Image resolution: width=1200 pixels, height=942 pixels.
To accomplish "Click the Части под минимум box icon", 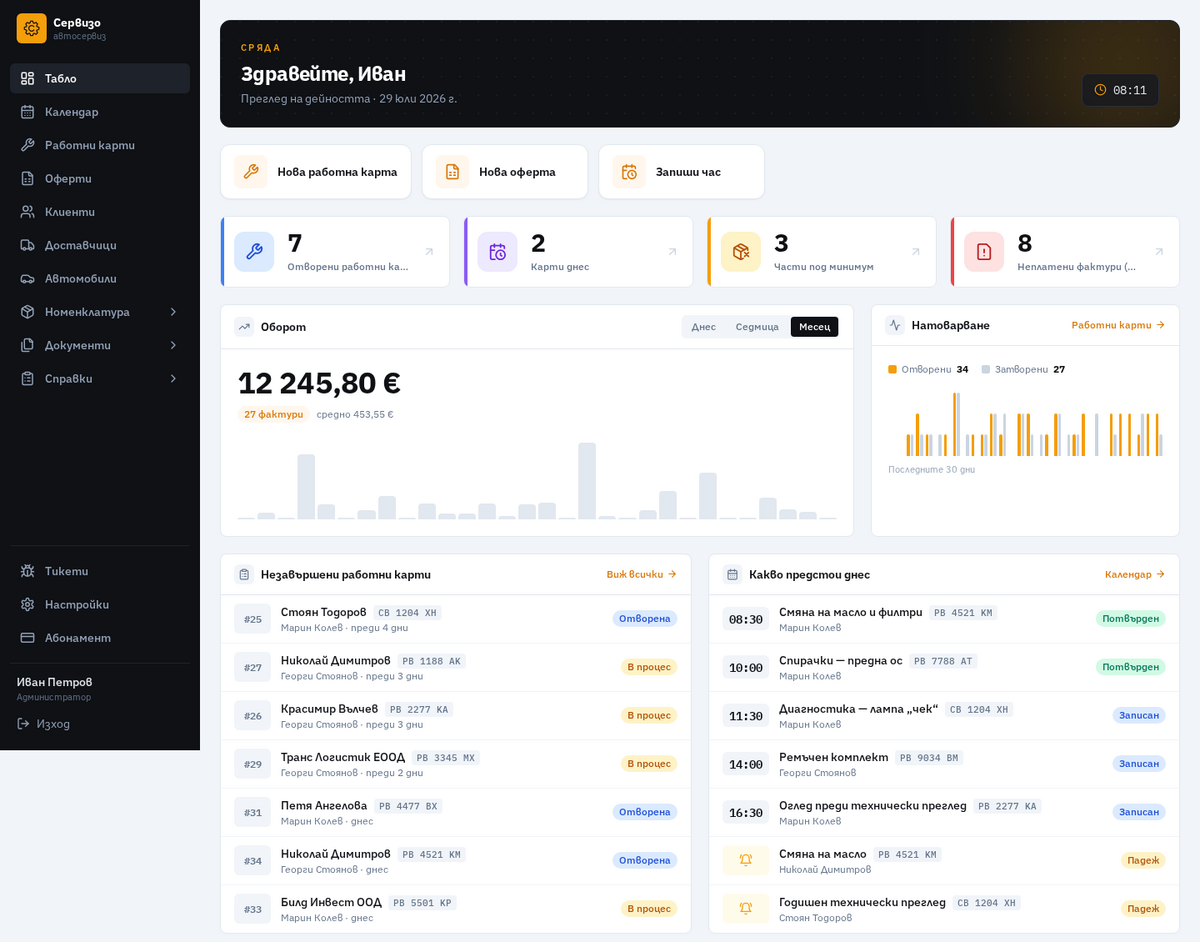I will [x=741, y=252].
